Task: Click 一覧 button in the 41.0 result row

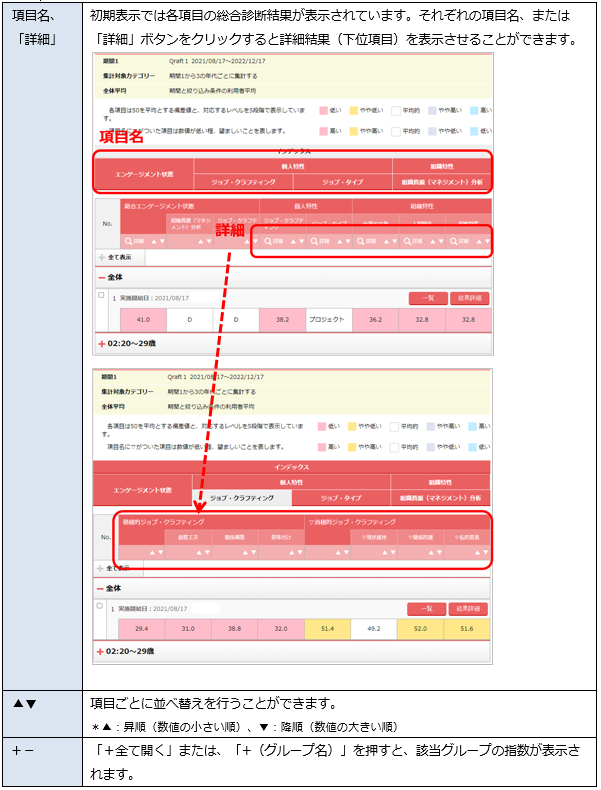Action: (x=428, y=298)
